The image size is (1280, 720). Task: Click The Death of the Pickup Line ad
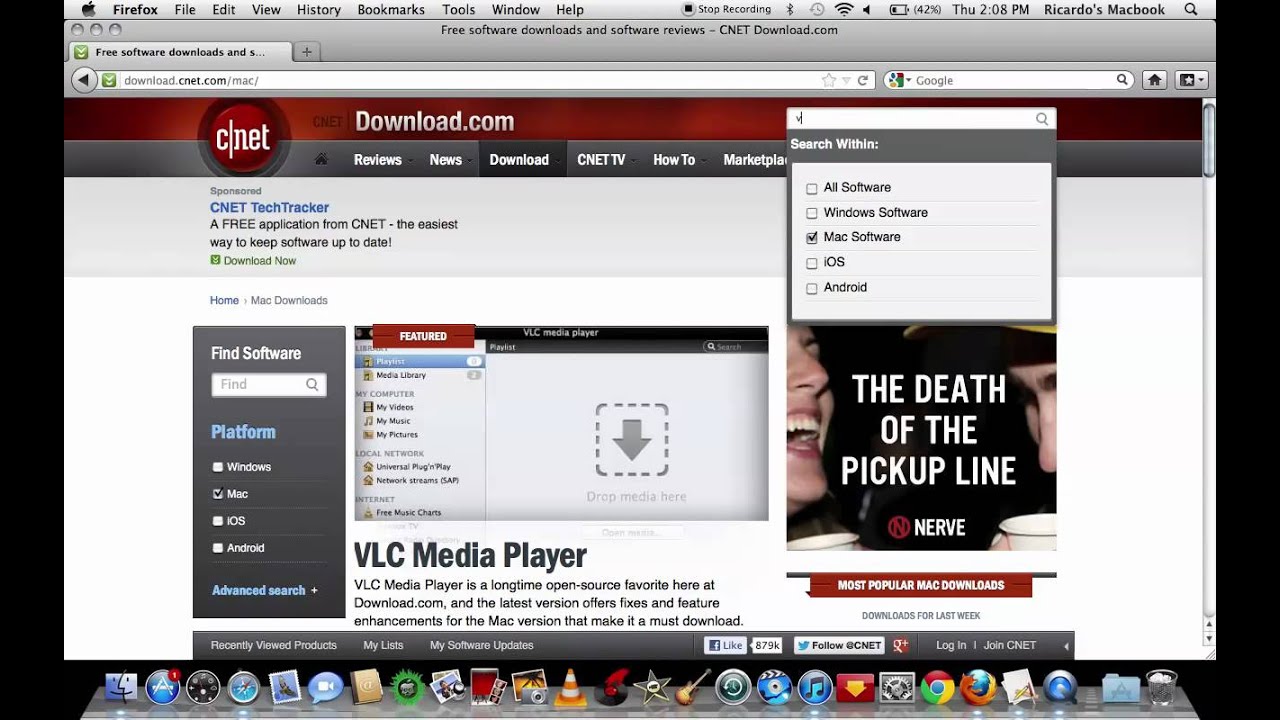coord(921,438)
